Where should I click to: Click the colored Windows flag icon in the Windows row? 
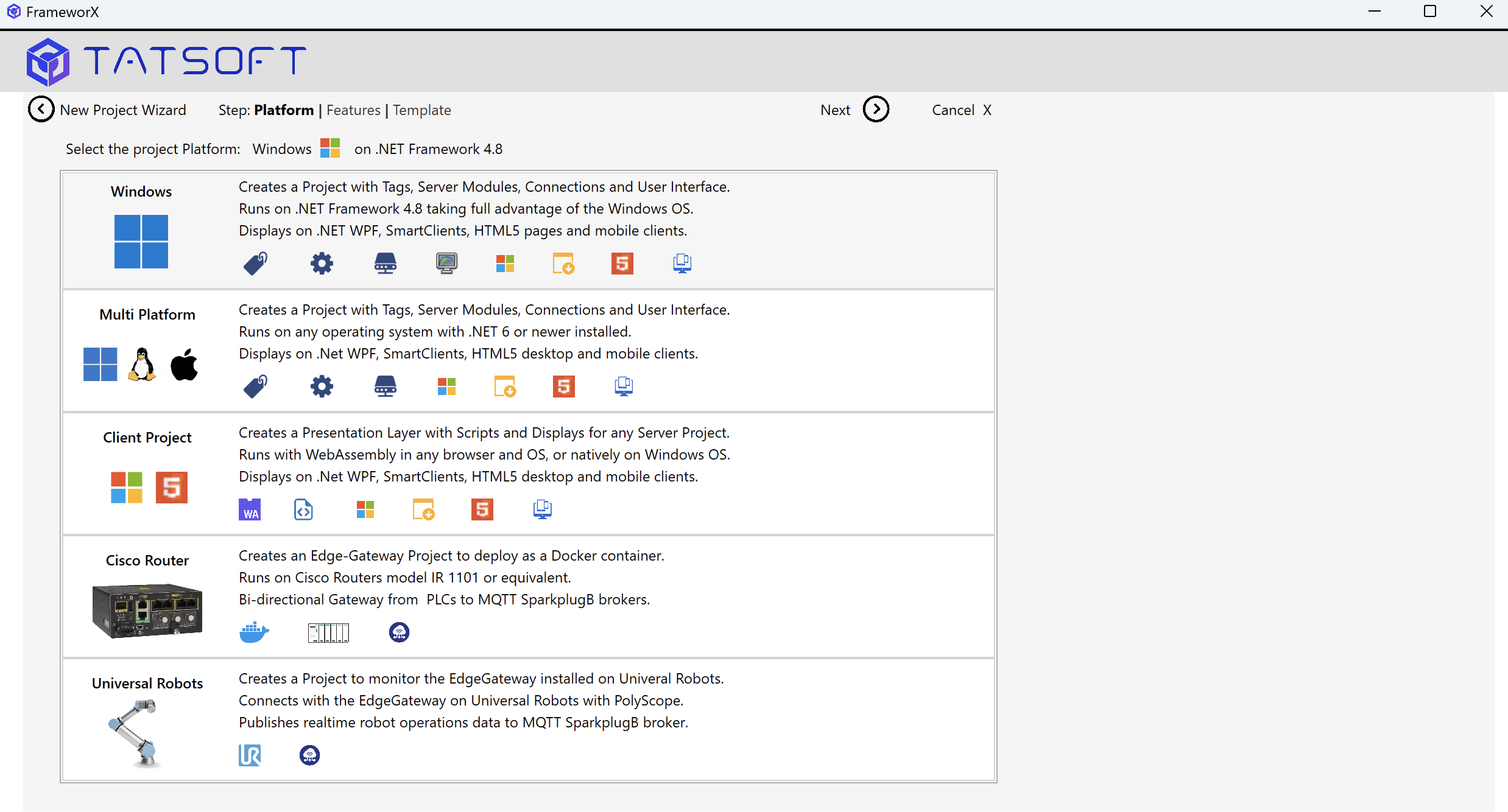506,264
